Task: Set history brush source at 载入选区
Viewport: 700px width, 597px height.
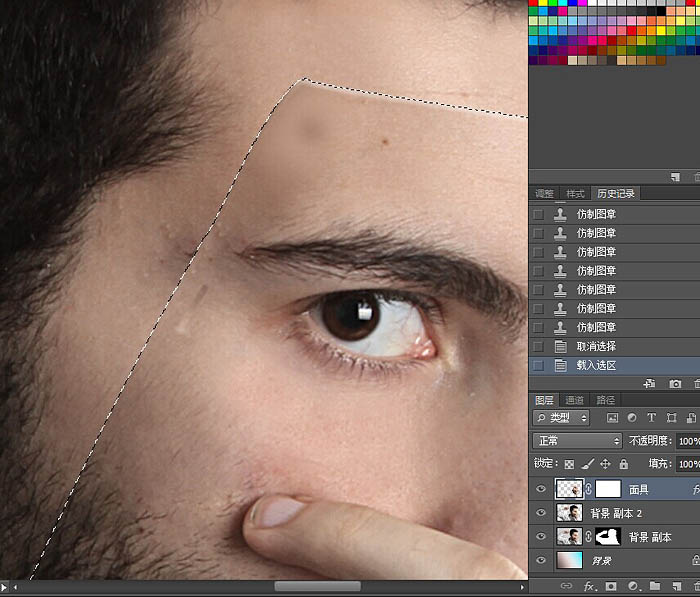Action: (539, 365)
